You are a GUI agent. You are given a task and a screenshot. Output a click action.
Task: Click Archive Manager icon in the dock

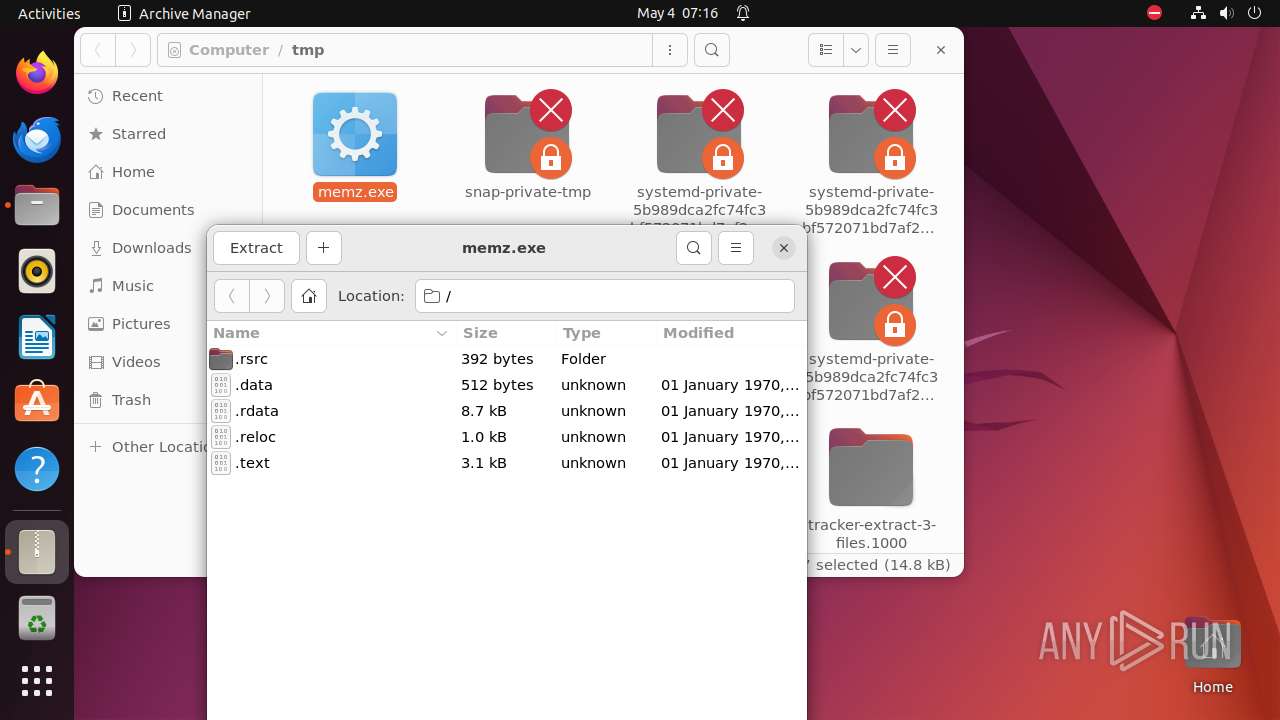pos(37,551)
